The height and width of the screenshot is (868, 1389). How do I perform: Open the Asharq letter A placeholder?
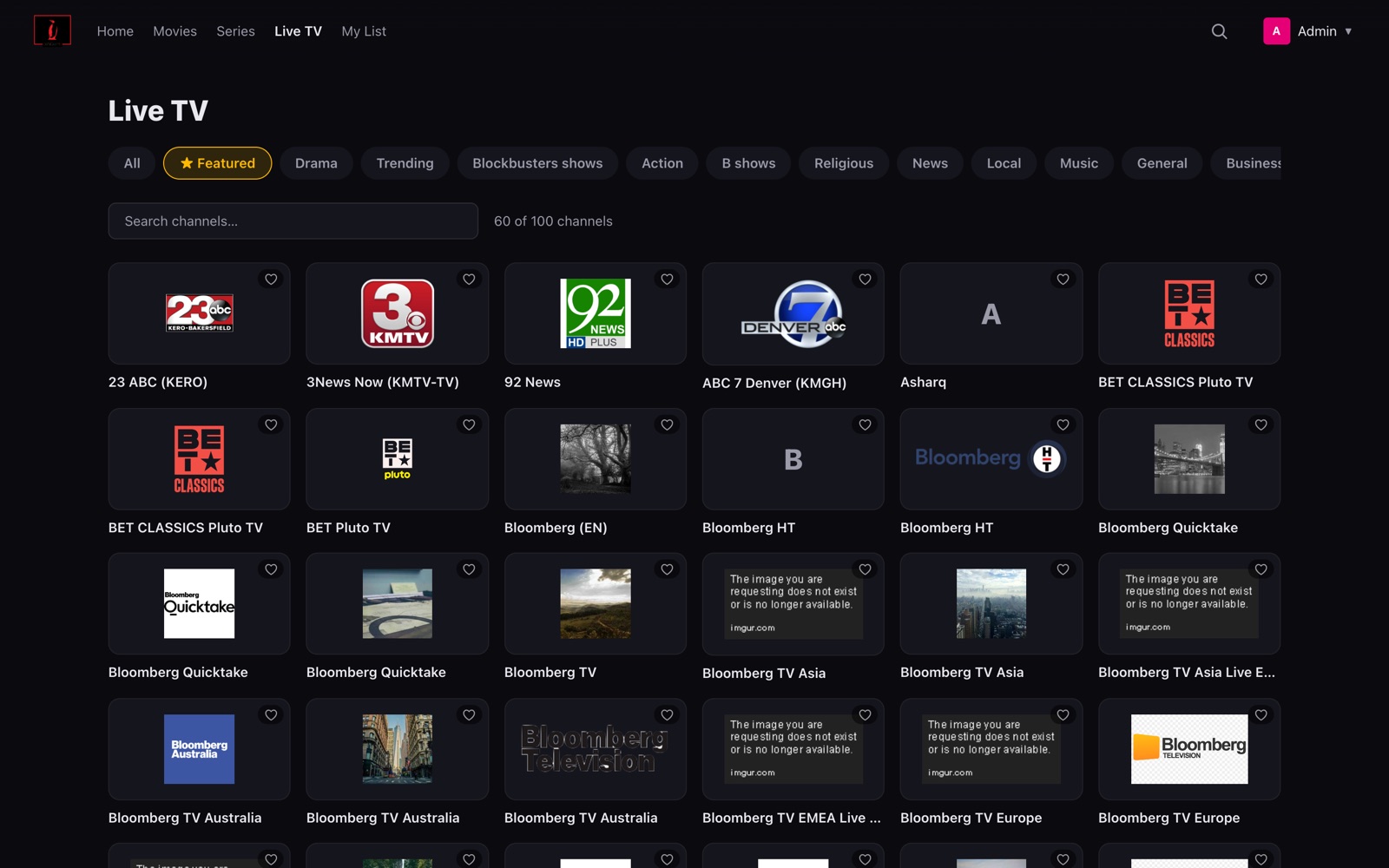pos(991,313)
